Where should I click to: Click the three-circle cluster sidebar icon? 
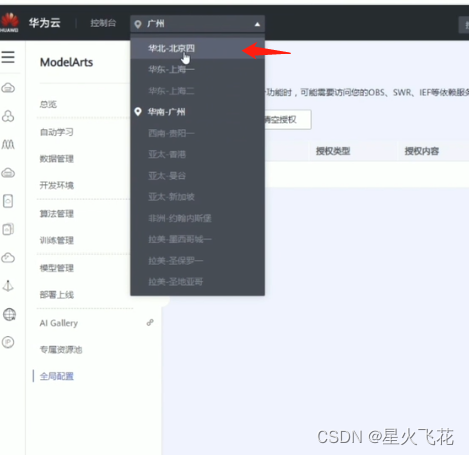(x=8, y=116)
